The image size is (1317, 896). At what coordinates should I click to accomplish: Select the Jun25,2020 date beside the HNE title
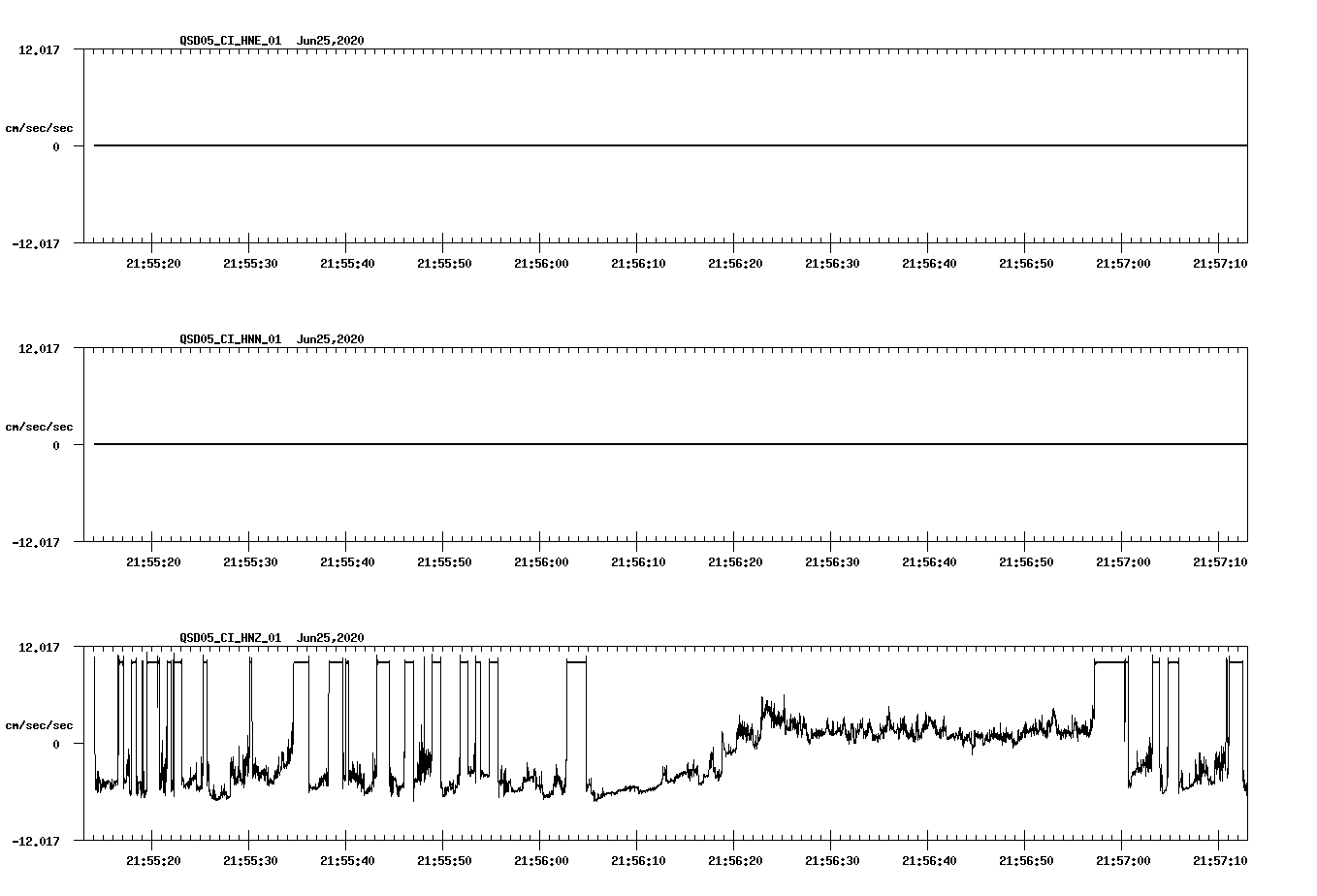point(331,41)
